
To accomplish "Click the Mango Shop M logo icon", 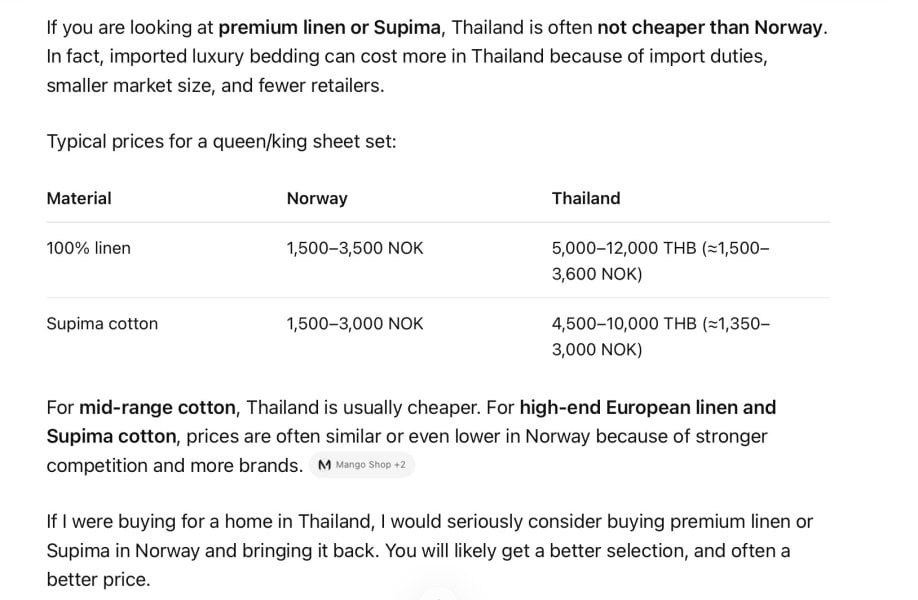I will click(x=324, y=465).
